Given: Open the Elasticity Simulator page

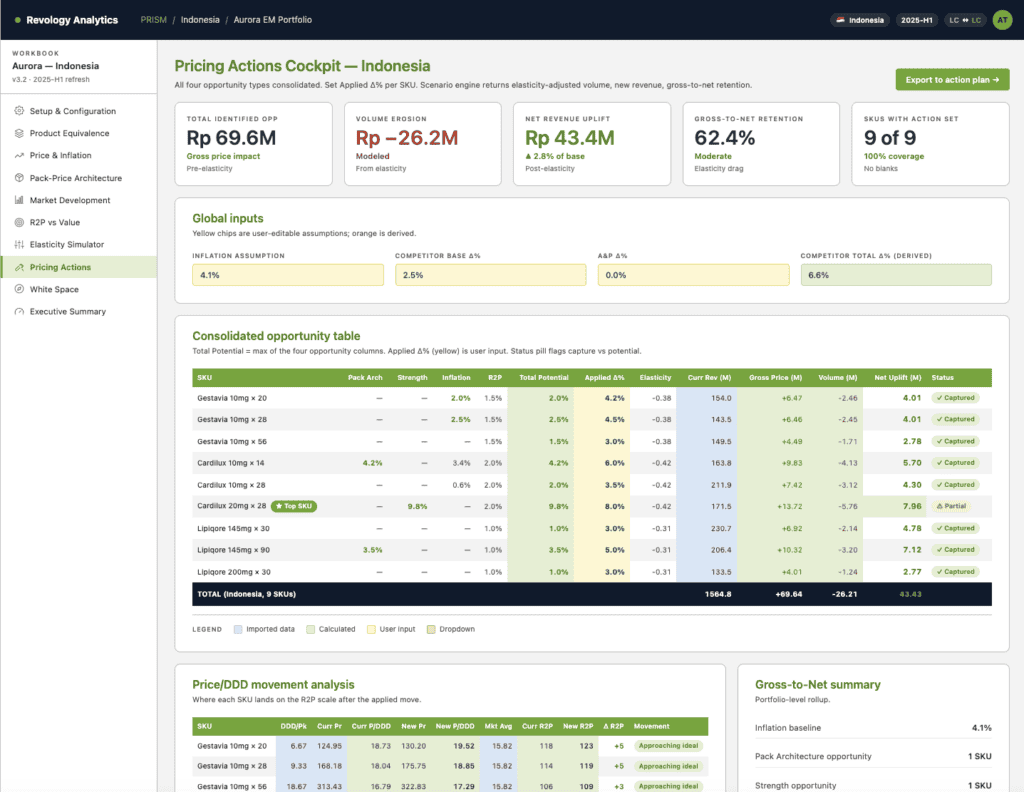Looking at the screenshot, I should pyautogui.click(x=78, y=244).
